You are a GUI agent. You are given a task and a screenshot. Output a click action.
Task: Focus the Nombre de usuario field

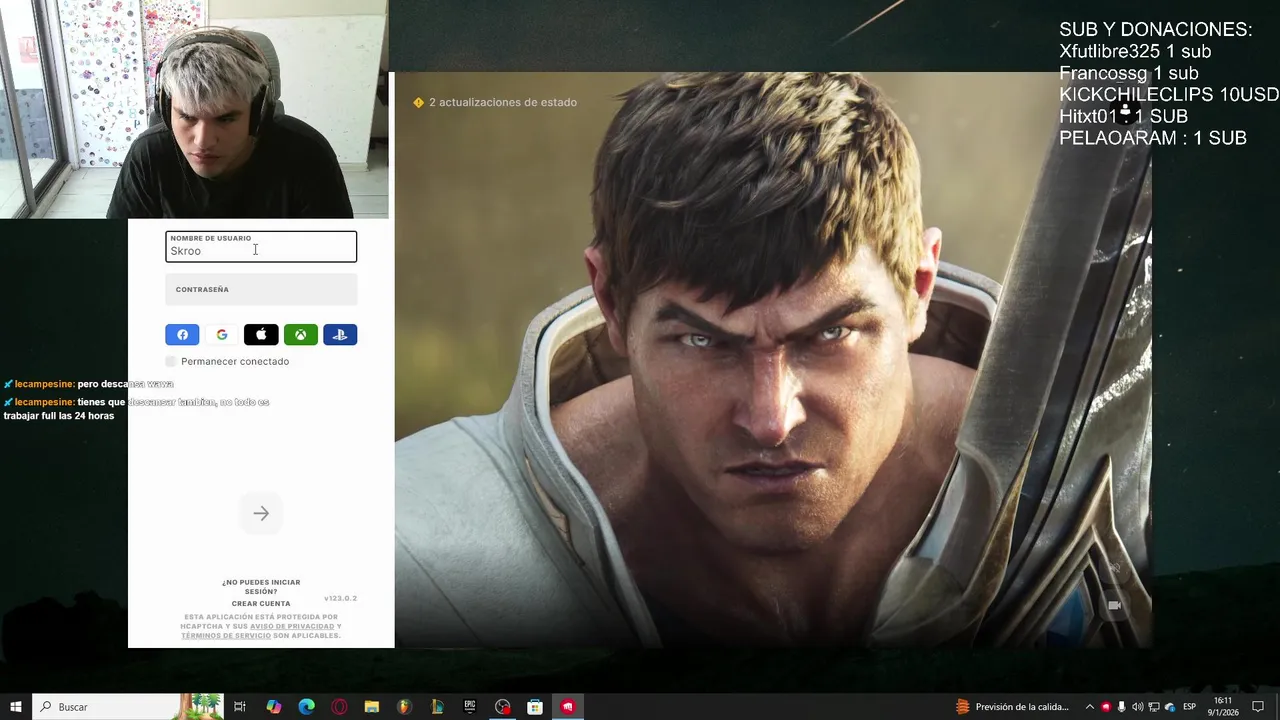[261, 247]
